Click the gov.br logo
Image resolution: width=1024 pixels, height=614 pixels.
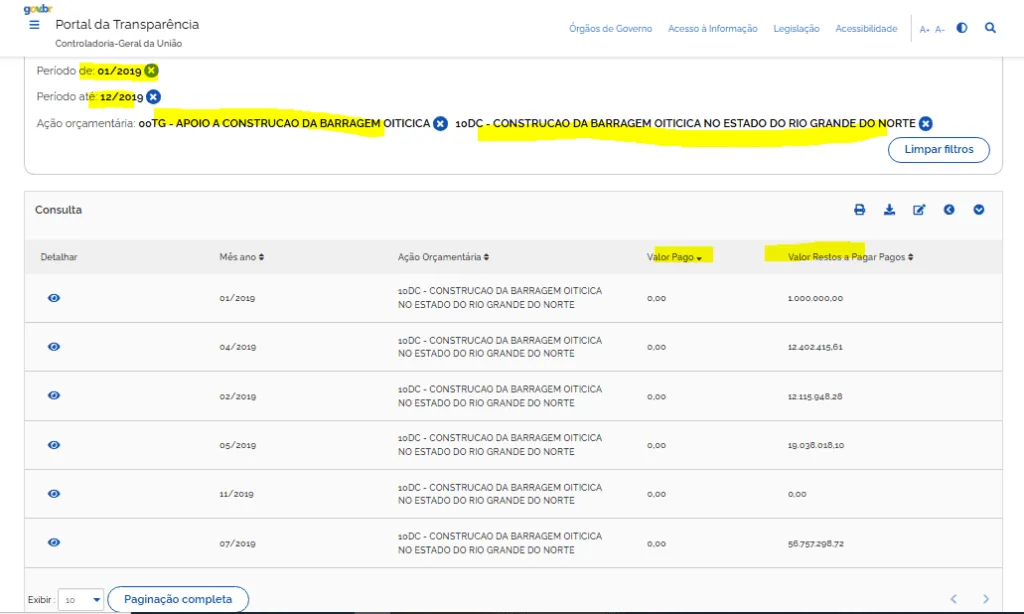(x=38, y=8)
